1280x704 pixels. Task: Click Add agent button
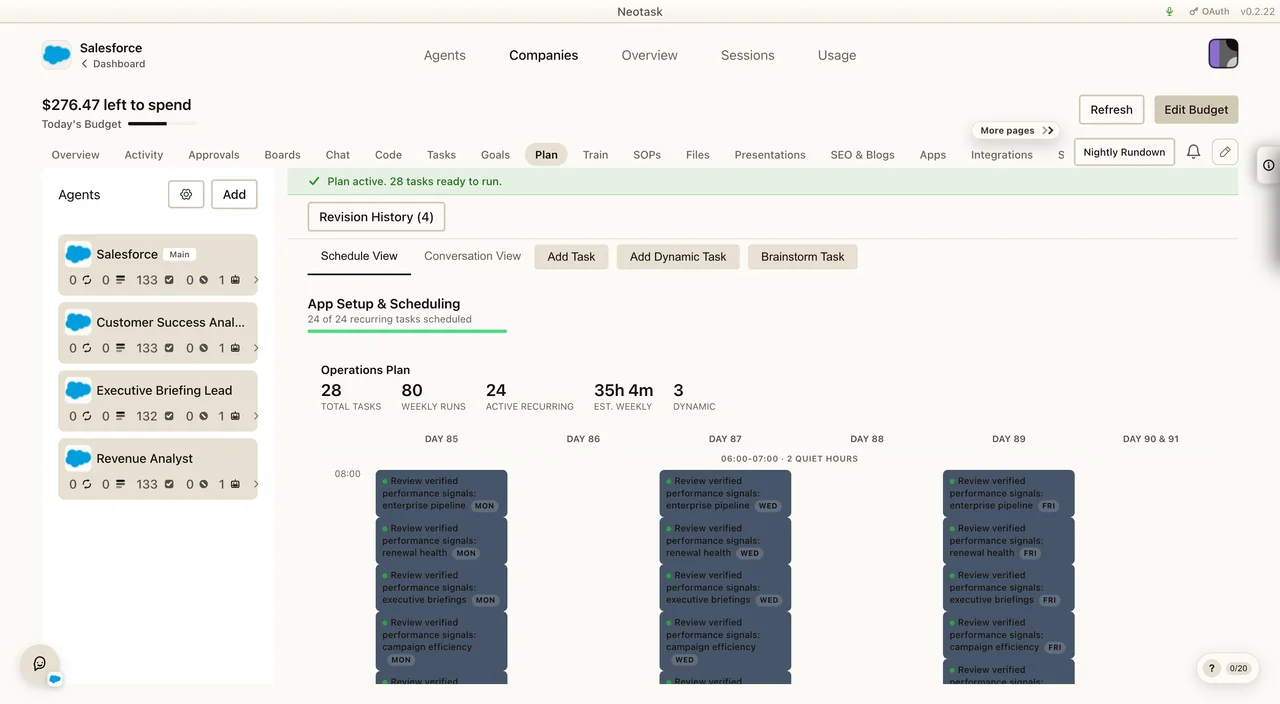[234, 194]
